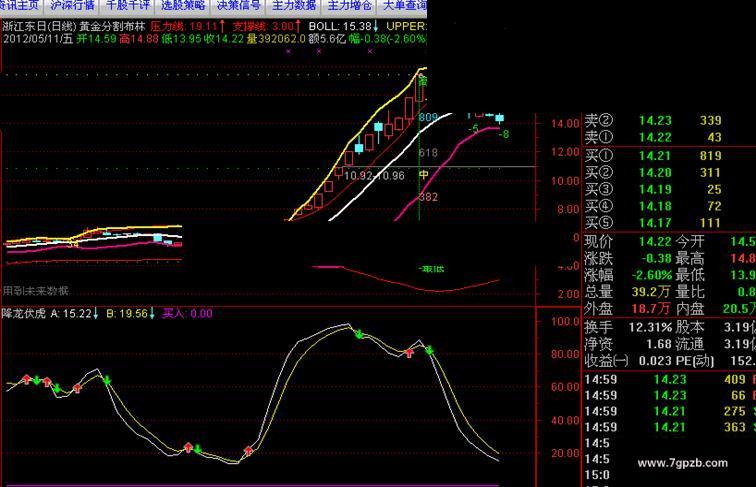Click the 618 Fibonacci level label
The image size is (756, 487).
tap(428, 153)
